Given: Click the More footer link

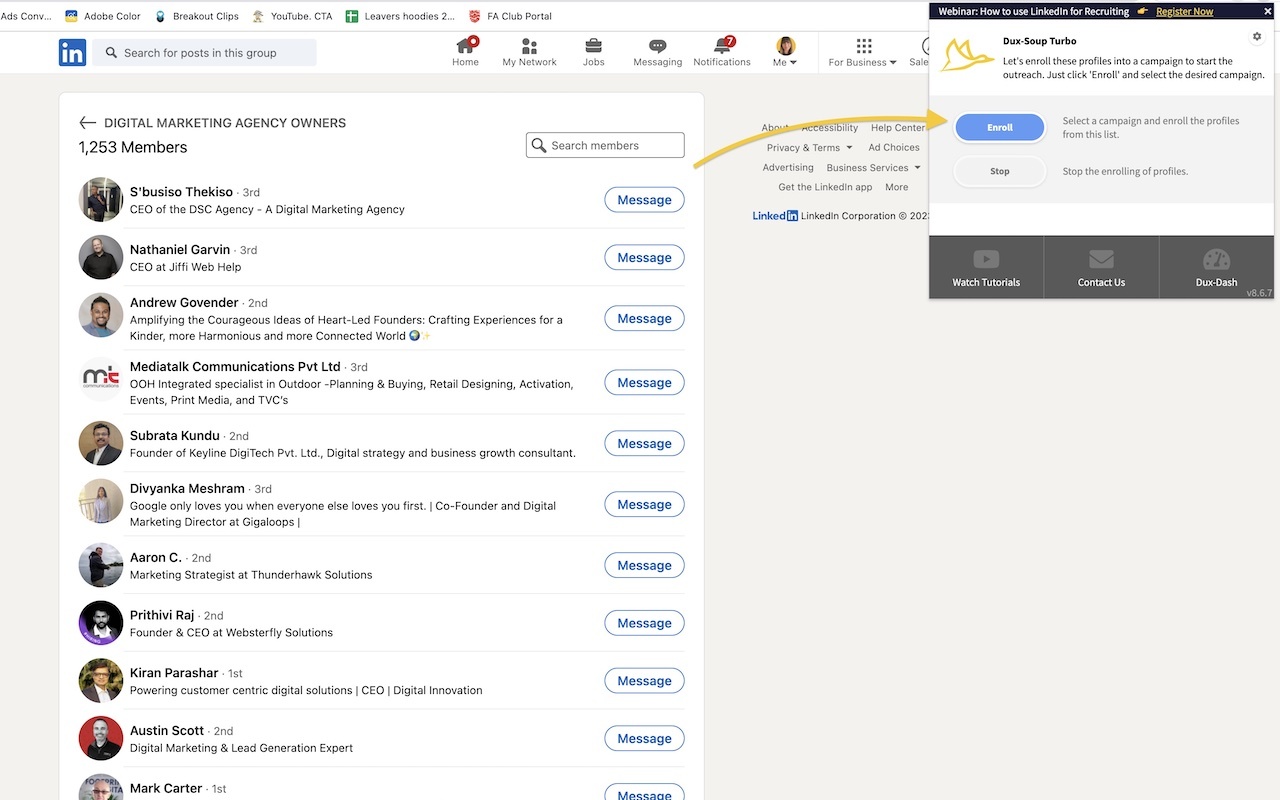Looking at the screenshot, I should [897, 187].
